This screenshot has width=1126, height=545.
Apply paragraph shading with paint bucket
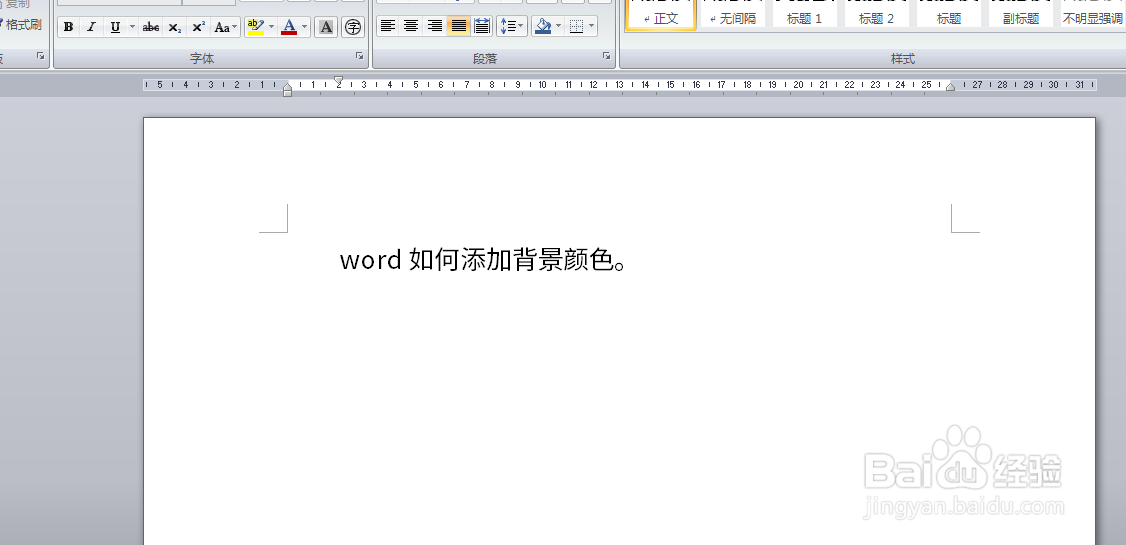click(543, 27)
